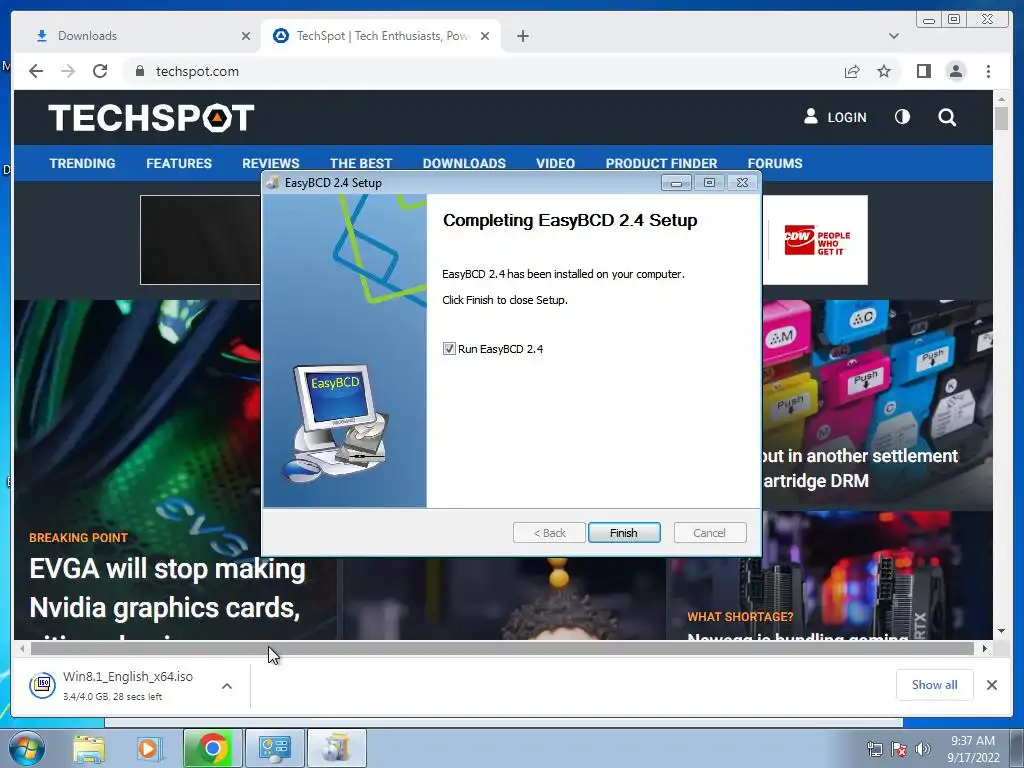The height and width of the screenshot is (768, 1024).
Task: Click the EasyBCD setup taskbar icon
Action: tap(336, 748)
